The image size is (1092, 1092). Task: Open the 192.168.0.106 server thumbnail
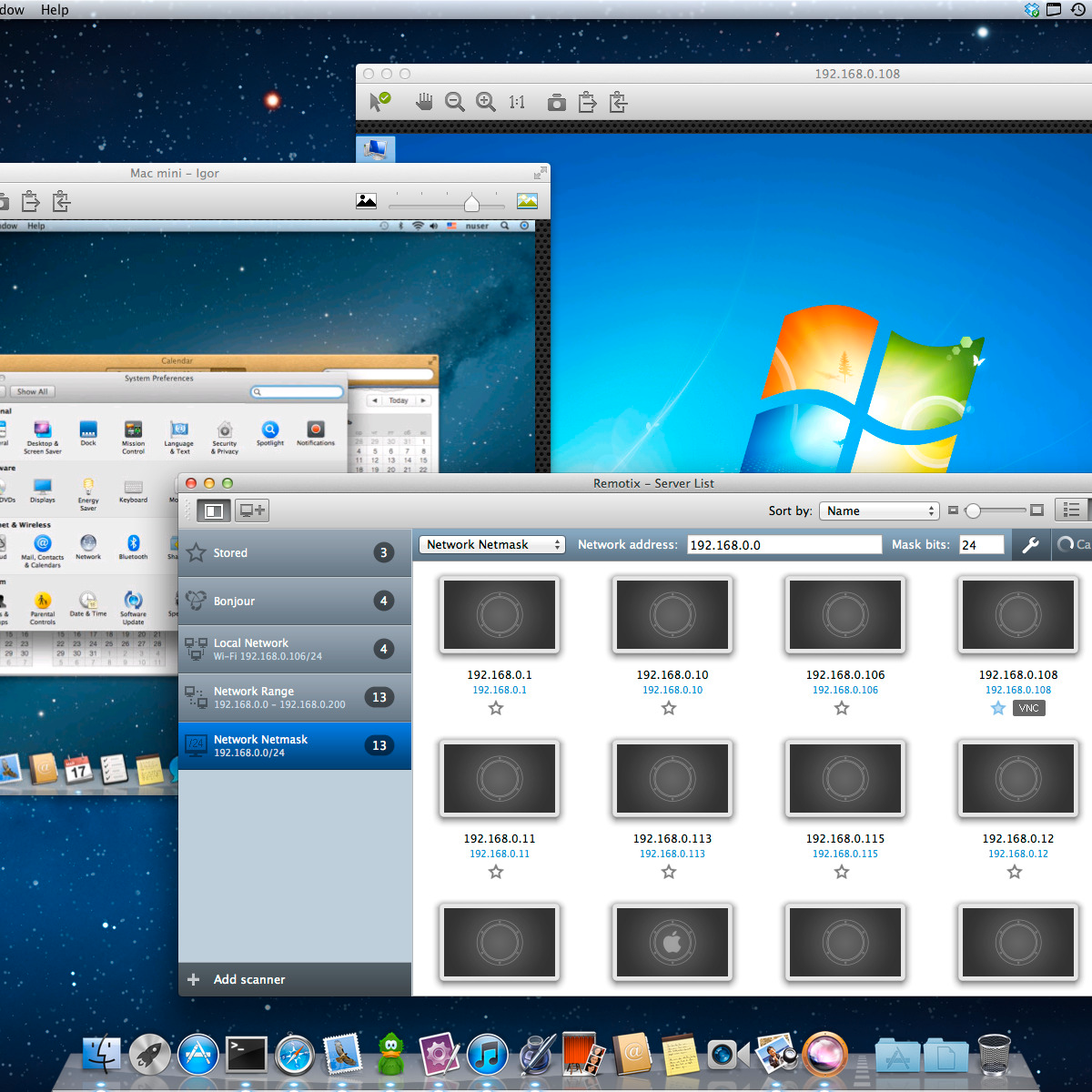[845, 615]
